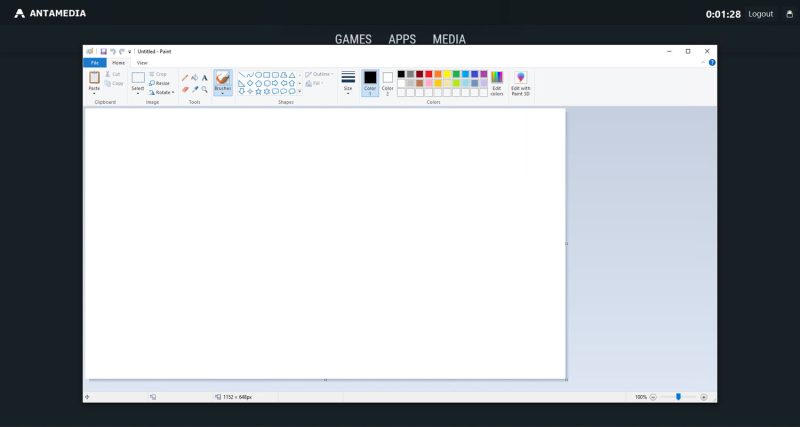Image resolution: width=800 pixels, height=427 pixels.
Task: Choose the Triangle shape
Action: point(292,75)
